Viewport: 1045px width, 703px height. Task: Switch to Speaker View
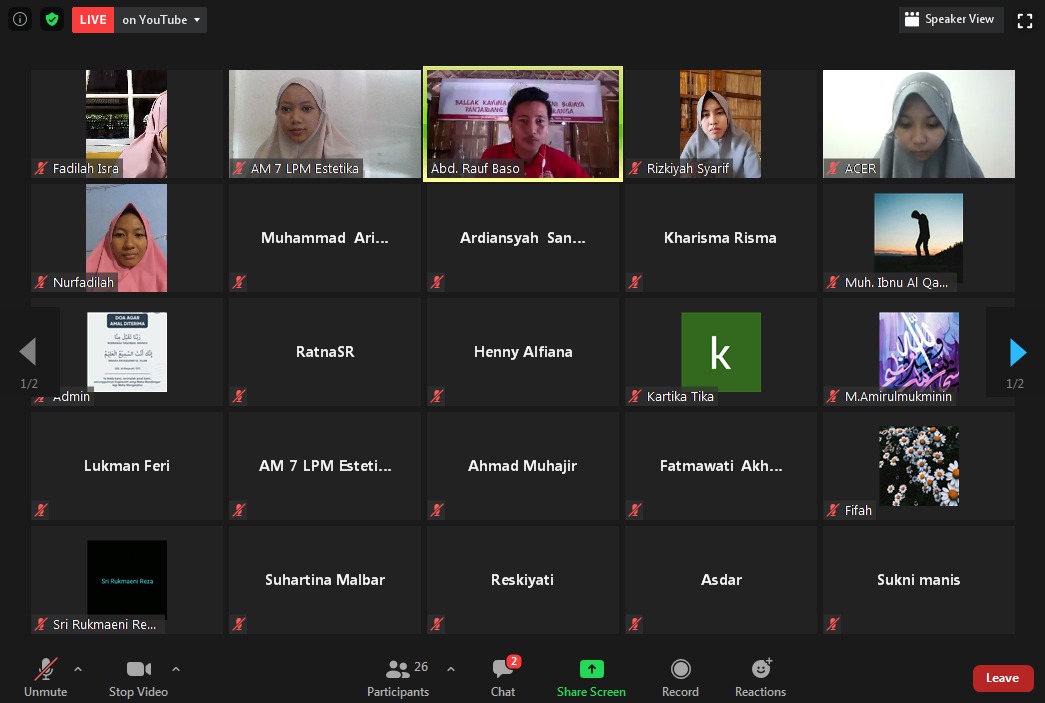click(950, 19)
